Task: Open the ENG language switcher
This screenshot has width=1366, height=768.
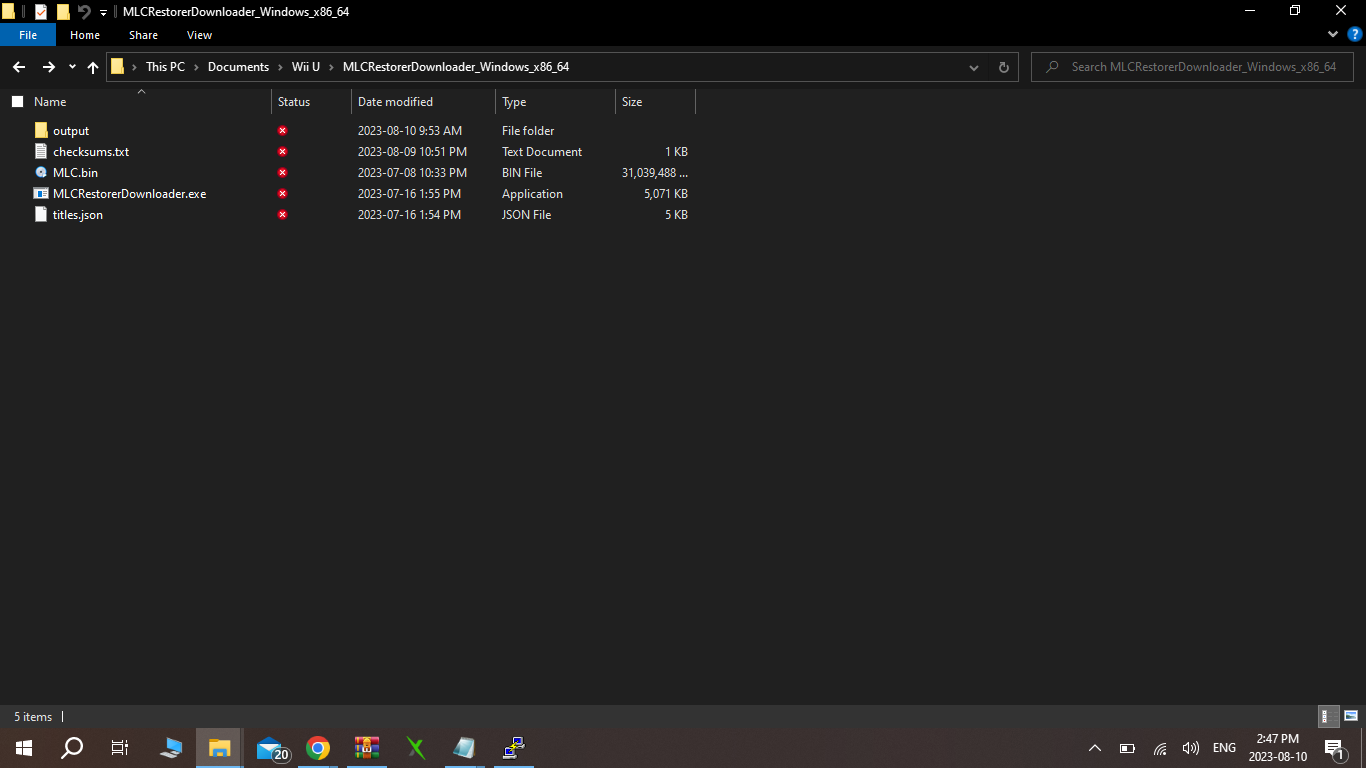Action: (1224, 748)
